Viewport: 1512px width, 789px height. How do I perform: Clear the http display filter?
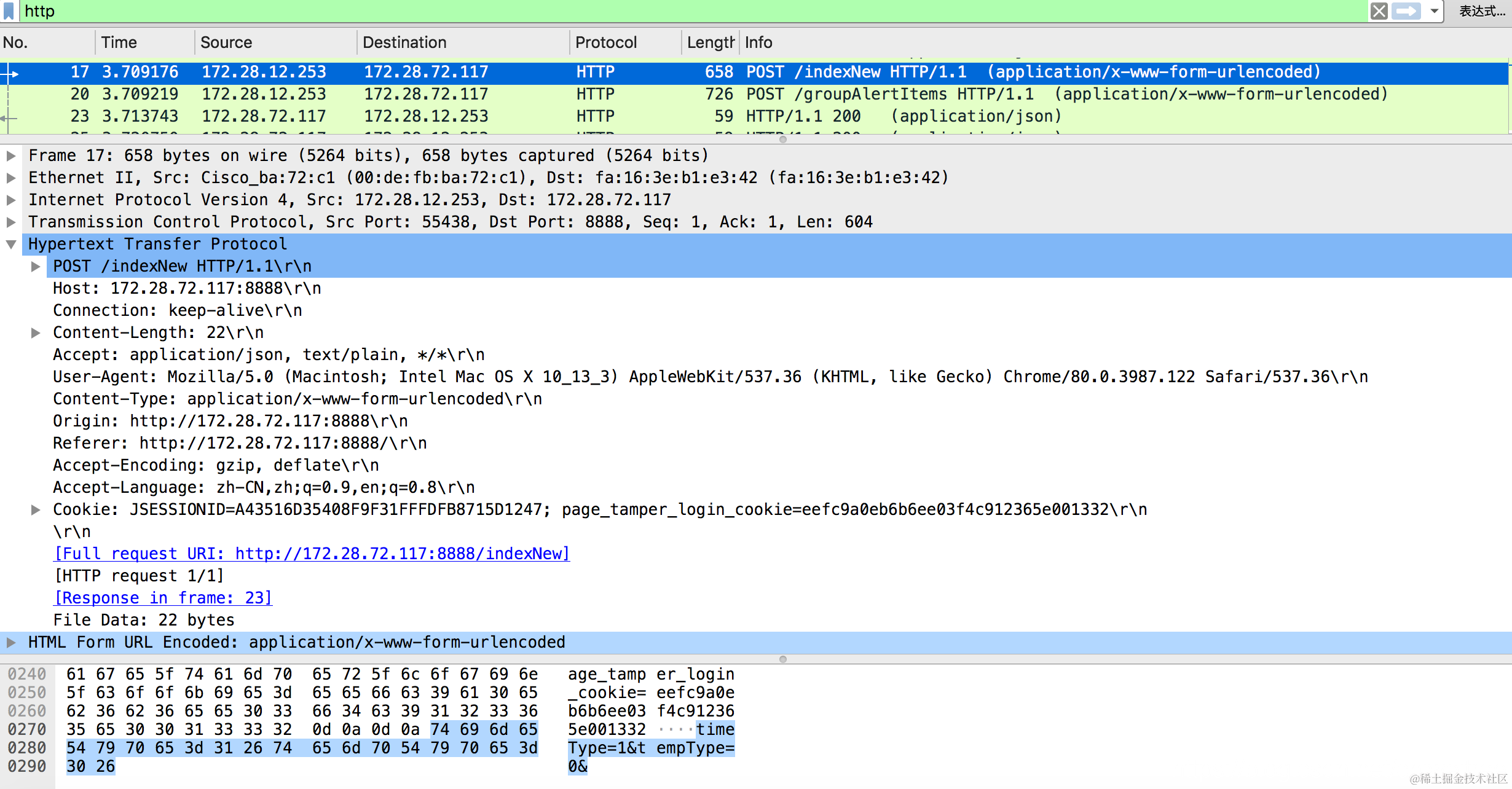[x=1379, y=11]
